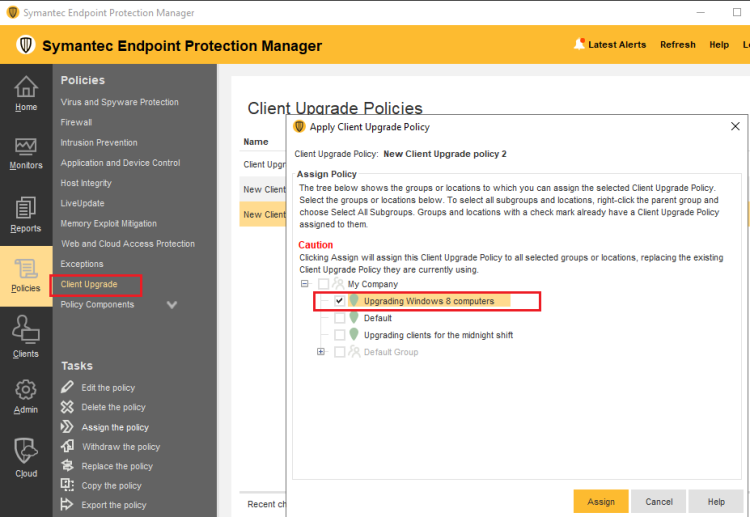Select Upgrading Windows 8 computers tree row
The width and height of the screenshot is (750, 517).
pyautogui.click(x=429, y=301)
